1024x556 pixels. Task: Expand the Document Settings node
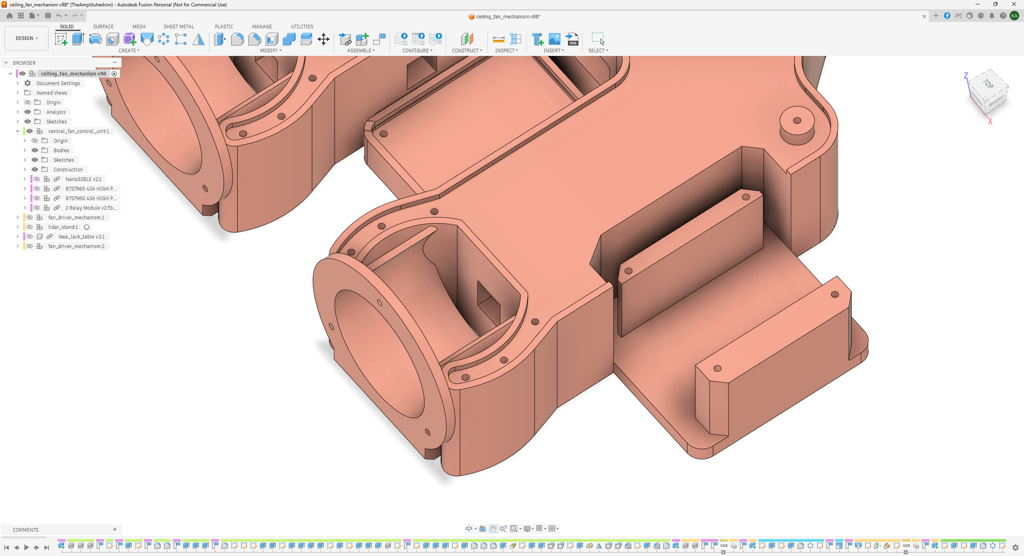[18, 84]
